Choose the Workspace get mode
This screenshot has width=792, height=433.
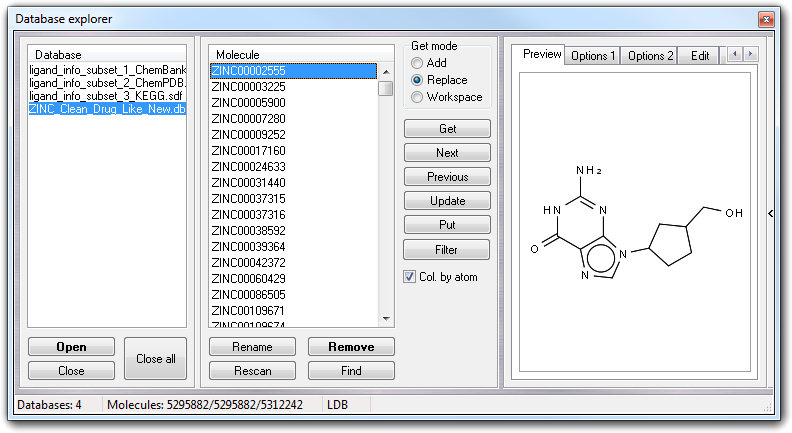pos(416,97)
